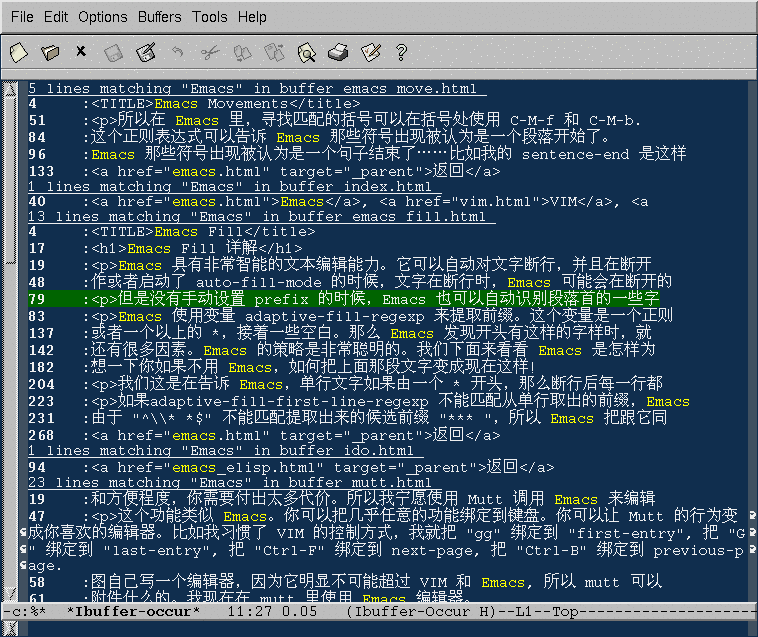Click the vertical scrollbar on the left edge

pyautogui.click(x=9, y=340)
